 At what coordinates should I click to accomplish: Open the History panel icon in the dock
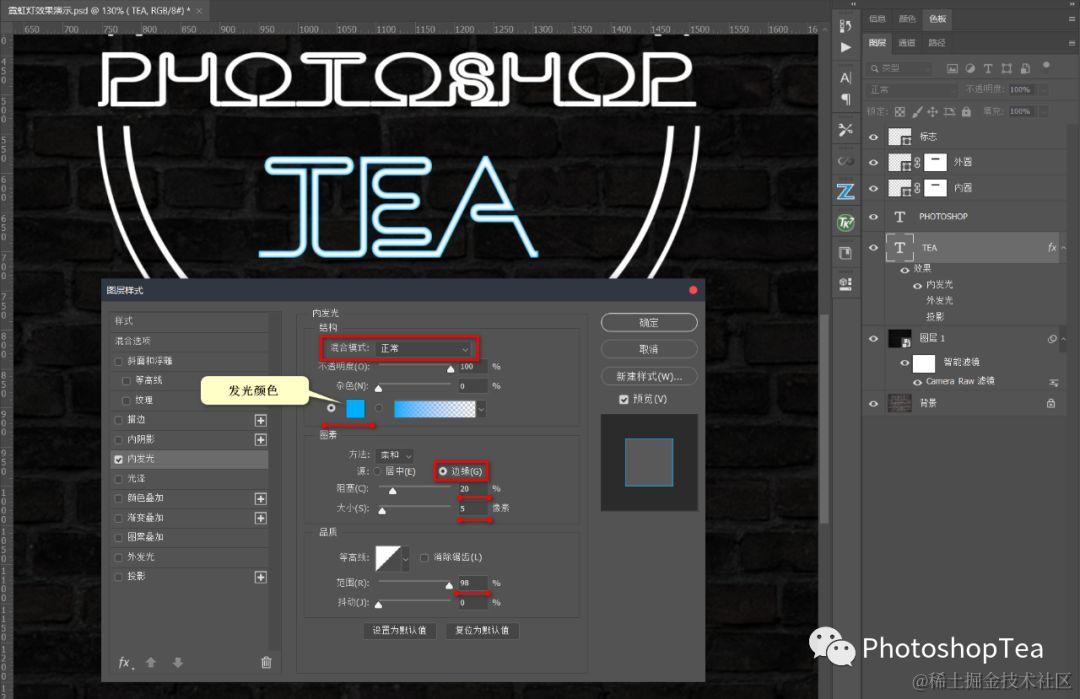pyautogui.click(x=846, y=26)
